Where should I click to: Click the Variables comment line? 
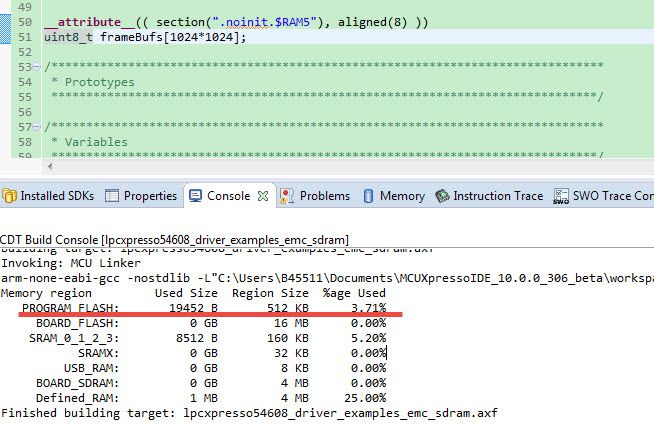coord(89,142)
